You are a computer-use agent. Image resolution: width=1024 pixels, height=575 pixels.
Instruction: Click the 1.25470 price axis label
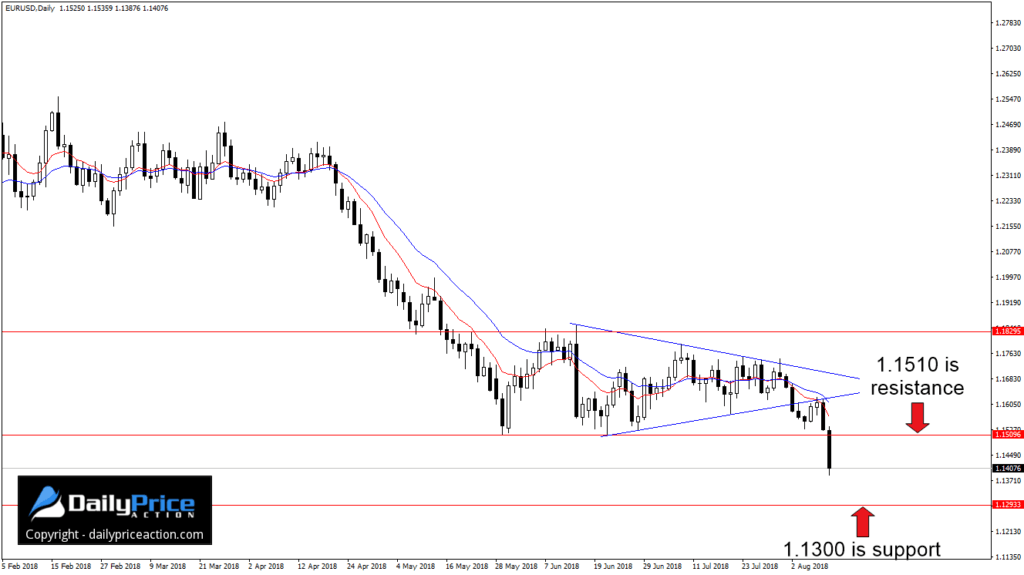pyautogui.click(x=1008, y=99)
